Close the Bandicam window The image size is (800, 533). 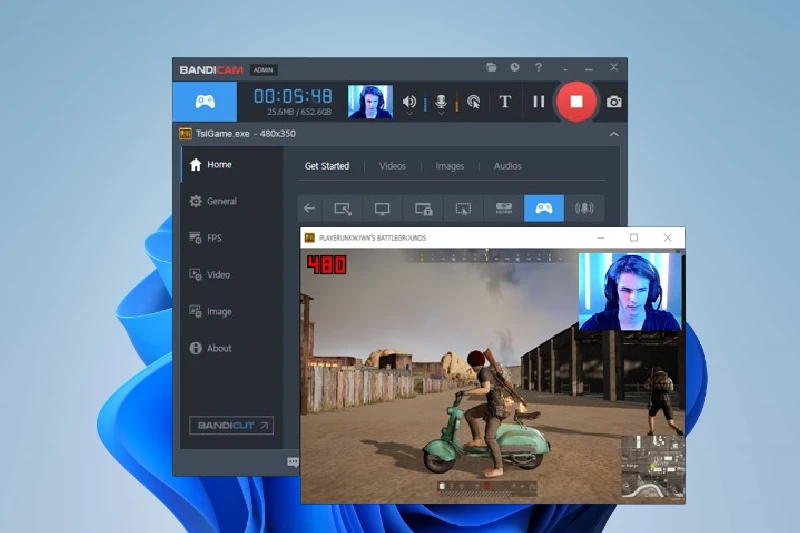coord(614,67)
